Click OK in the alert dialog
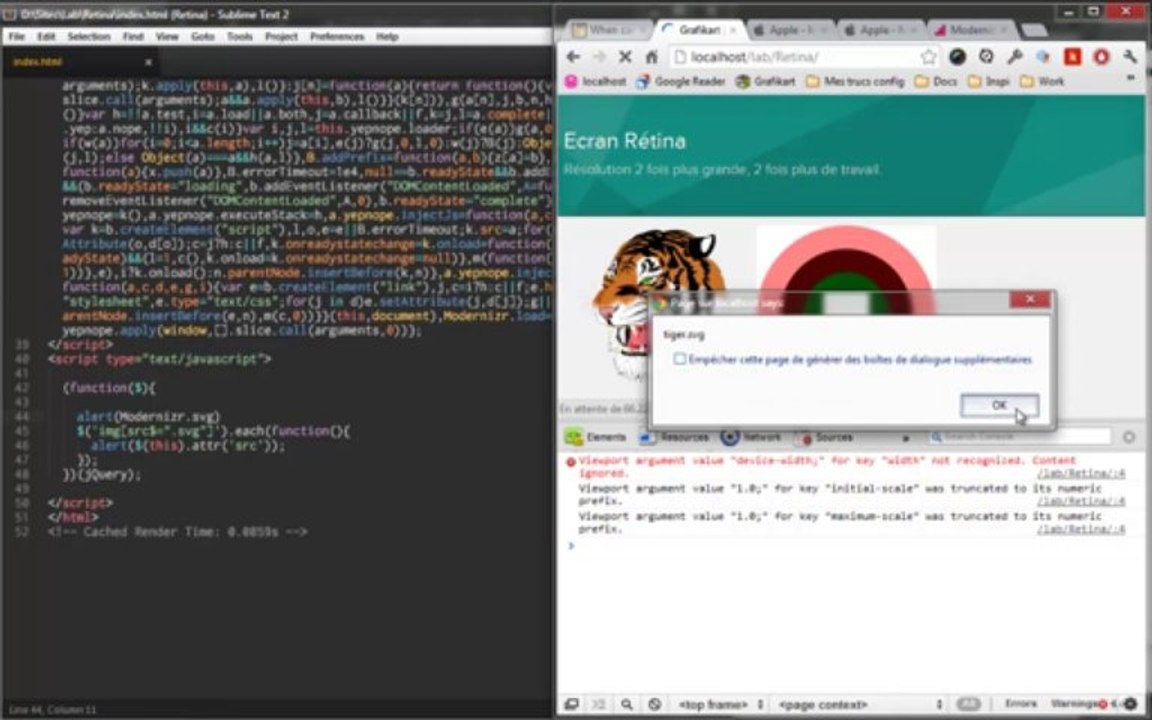The width and height of the screenshot is (1152, 720). [999, 406]
